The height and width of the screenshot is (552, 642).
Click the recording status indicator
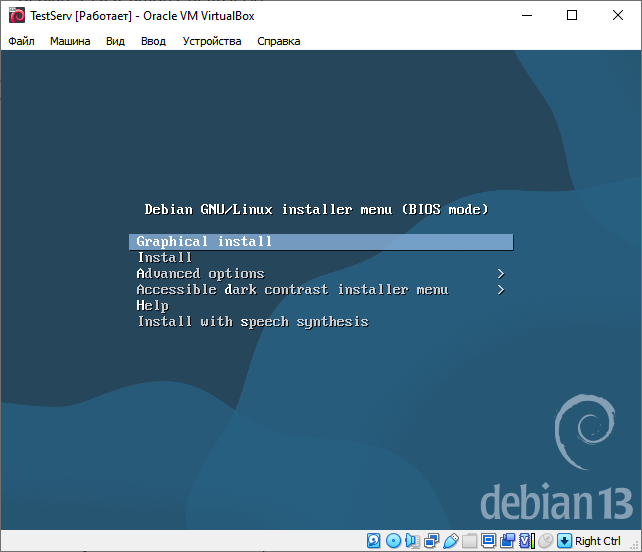tap(507, 541)
